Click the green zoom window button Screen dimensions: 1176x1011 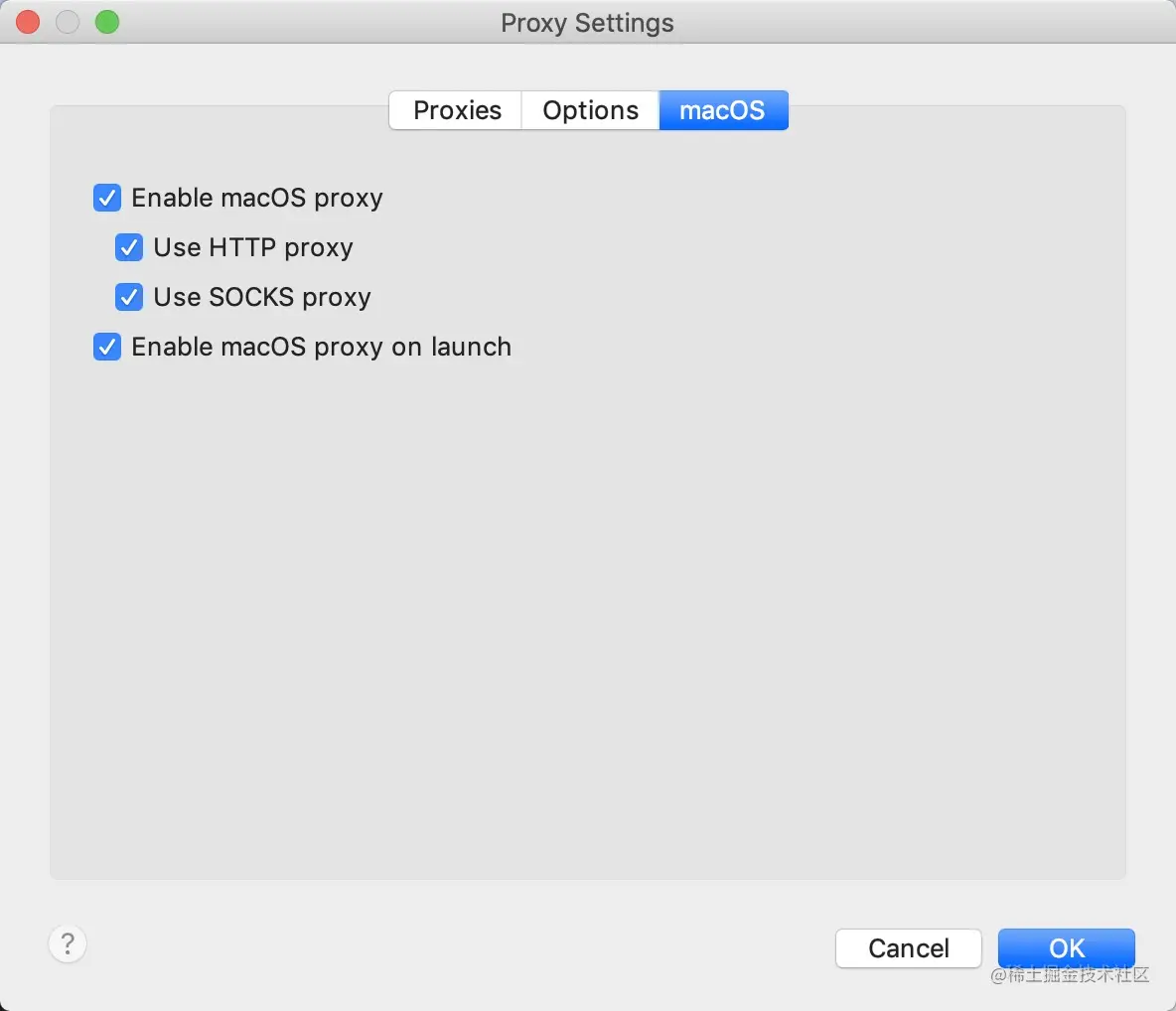(x=107, y=22)
